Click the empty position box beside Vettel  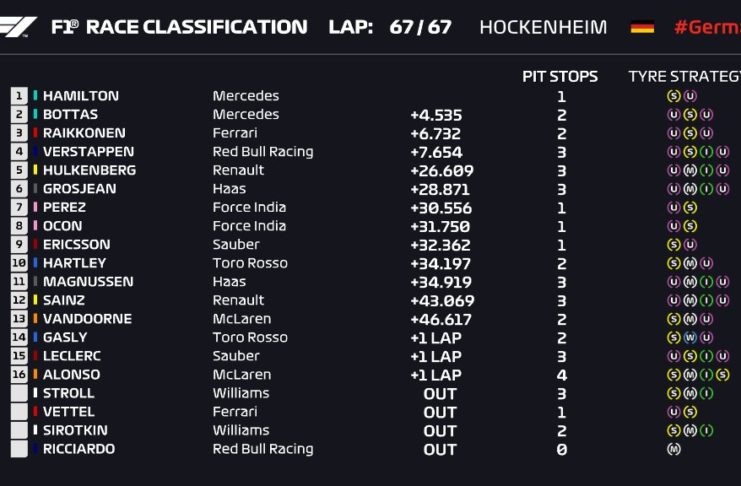click(x=19, y=412)
